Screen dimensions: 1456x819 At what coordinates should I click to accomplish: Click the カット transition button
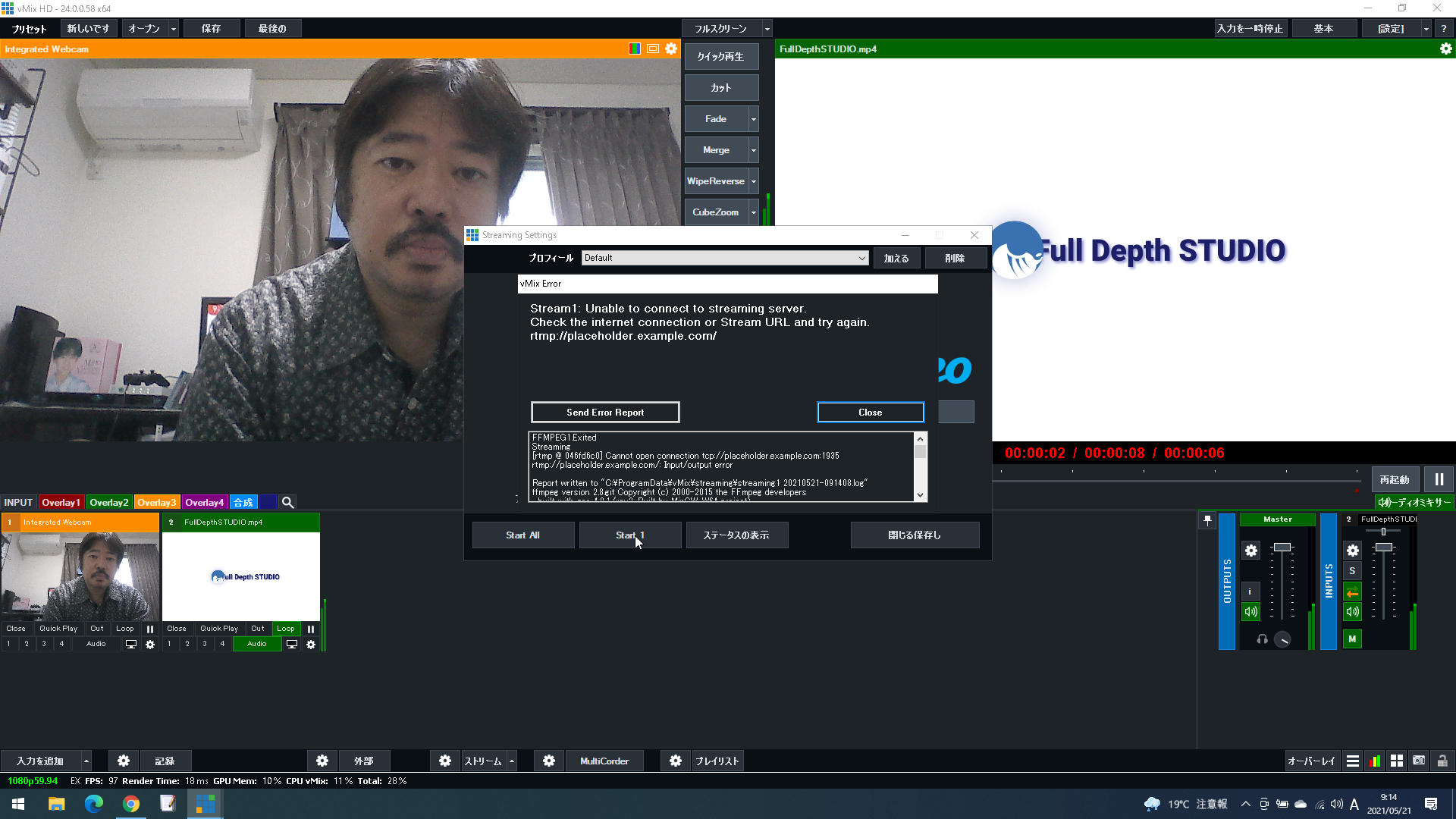pos(721,88)
